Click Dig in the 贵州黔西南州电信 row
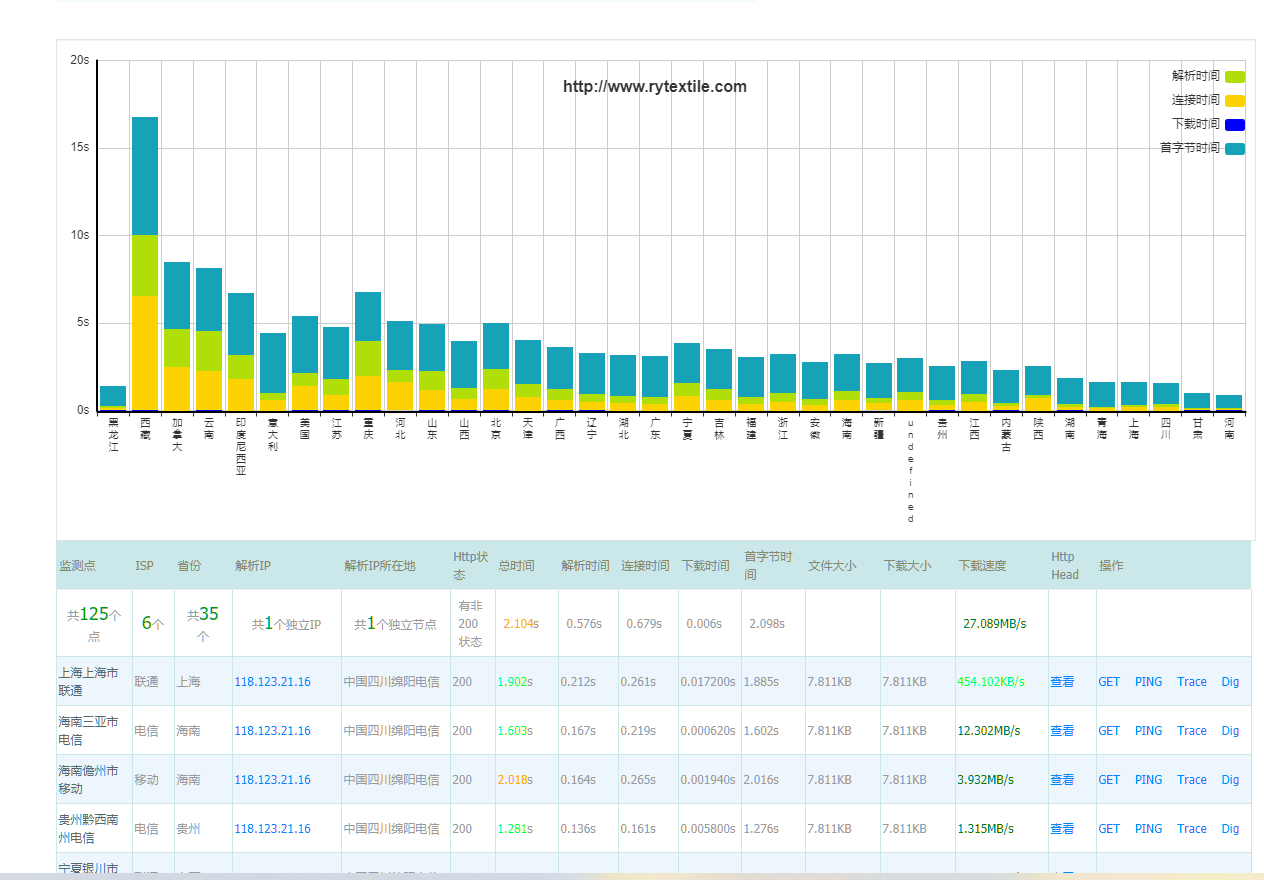This screenshot has height=880, width=1264. pos(1230,829)
